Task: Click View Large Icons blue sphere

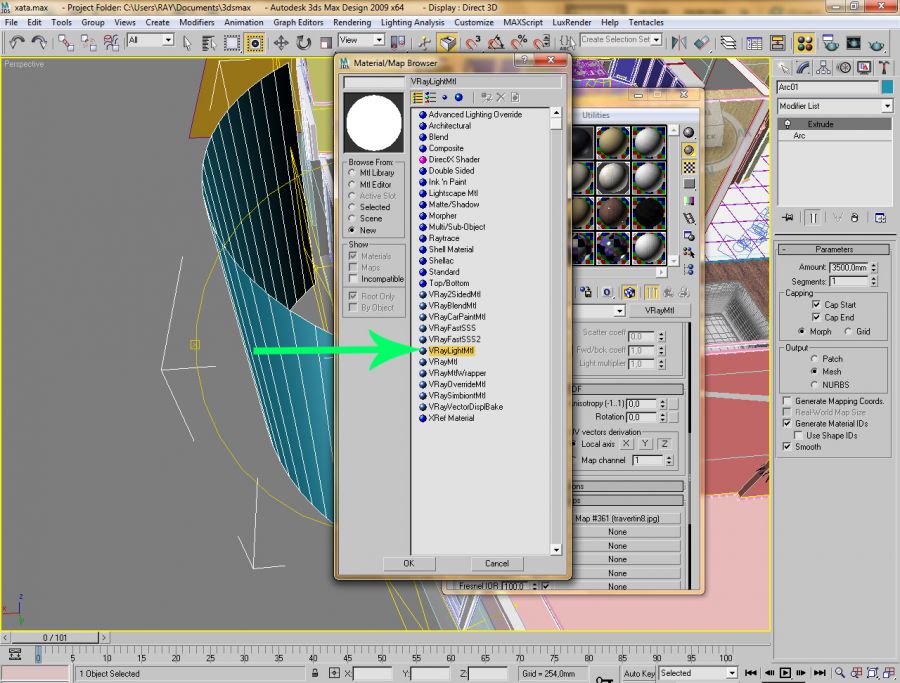Action: [x=459, y=98]
